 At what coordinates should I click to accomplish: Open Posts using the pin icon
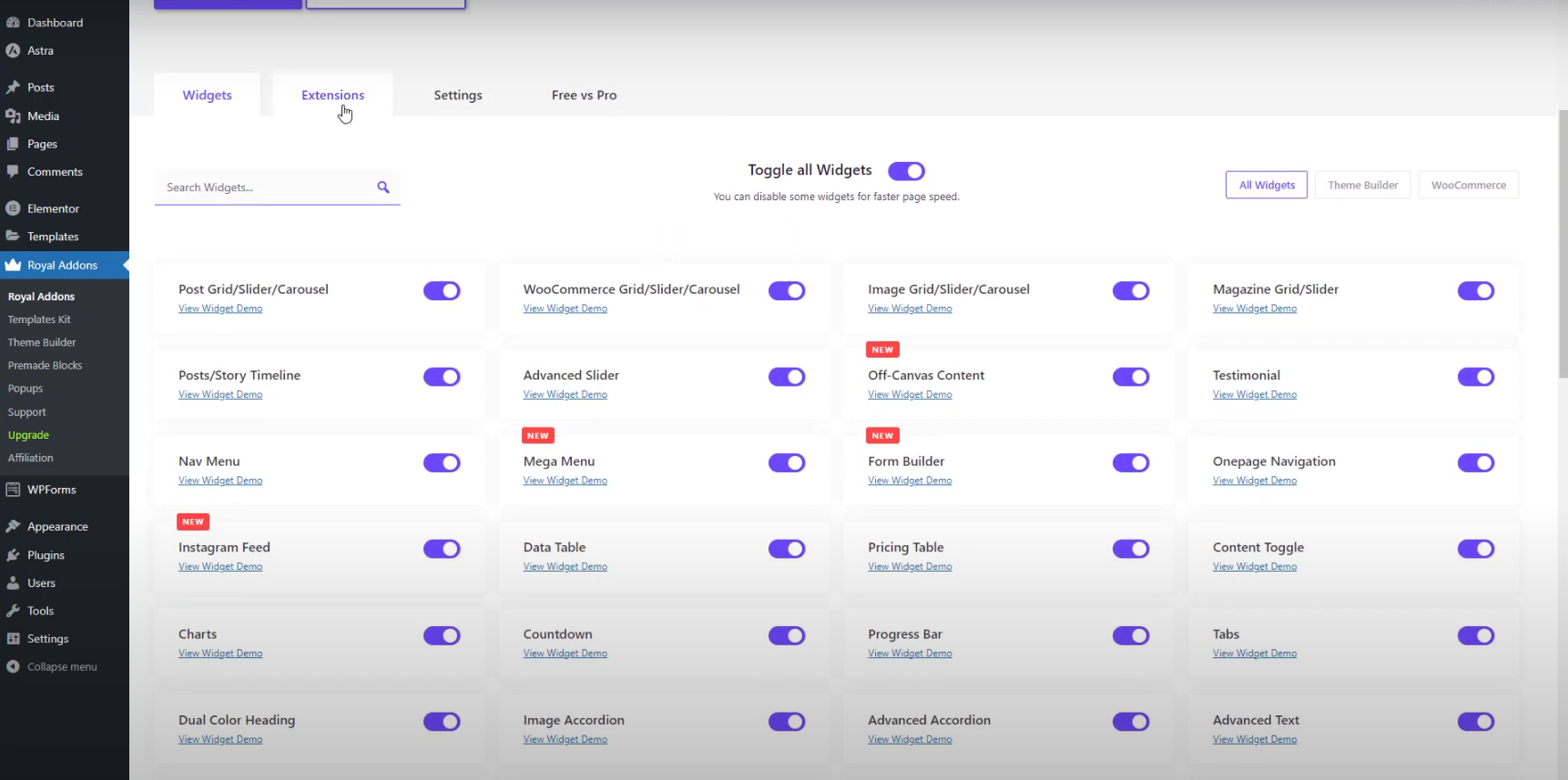[x=13, y=87]
